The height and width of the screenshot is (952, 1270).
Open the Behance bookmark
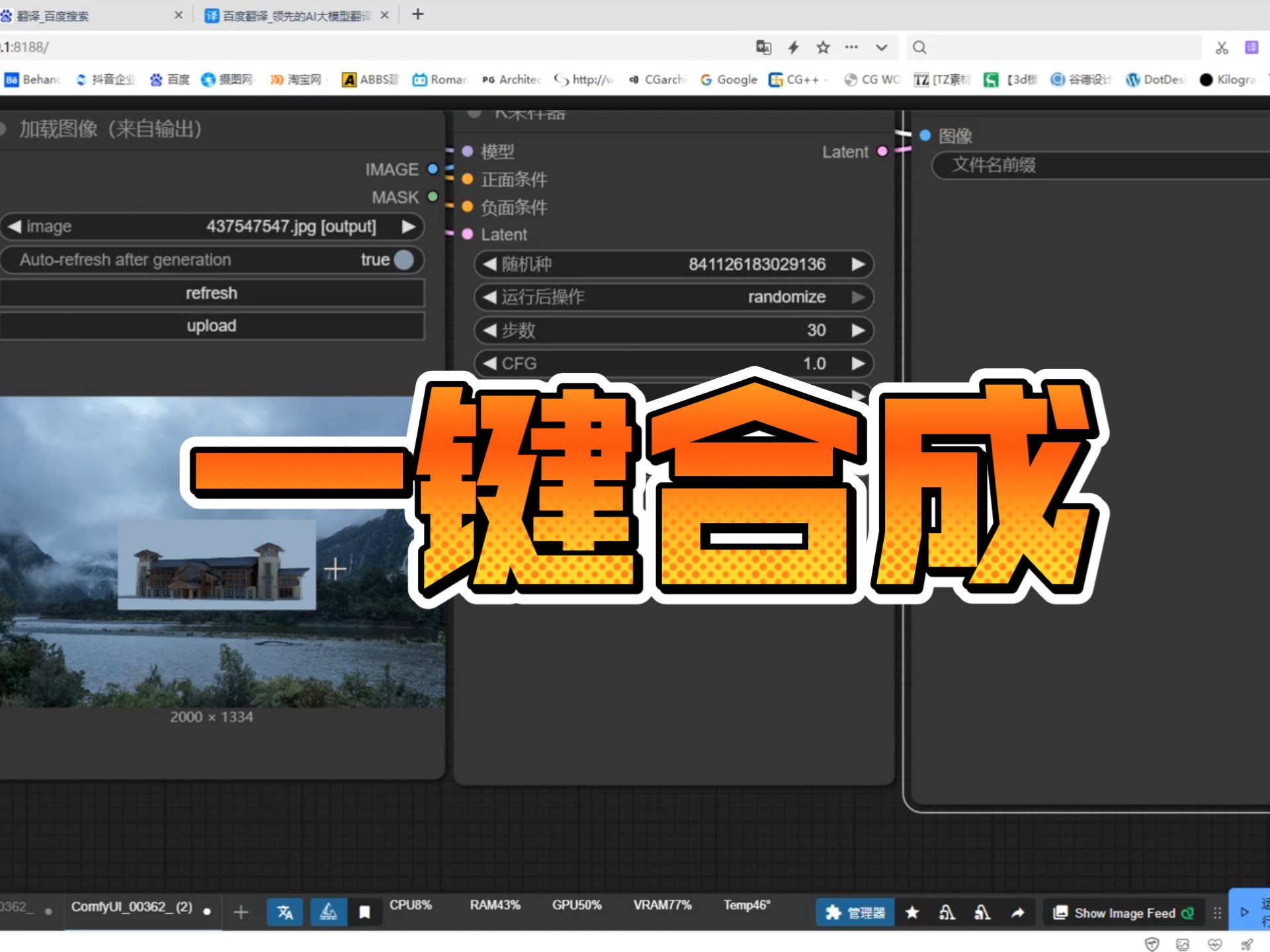(33, 79)
